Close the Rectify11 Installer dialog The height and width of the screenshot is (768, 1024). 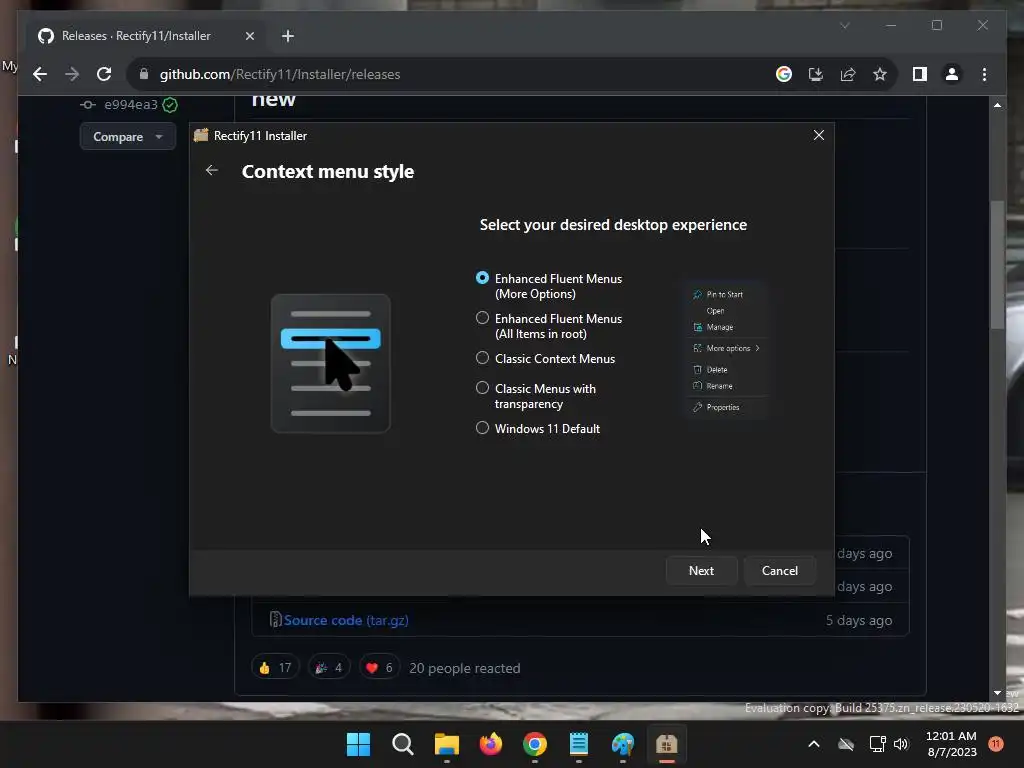tap(819, 135)
